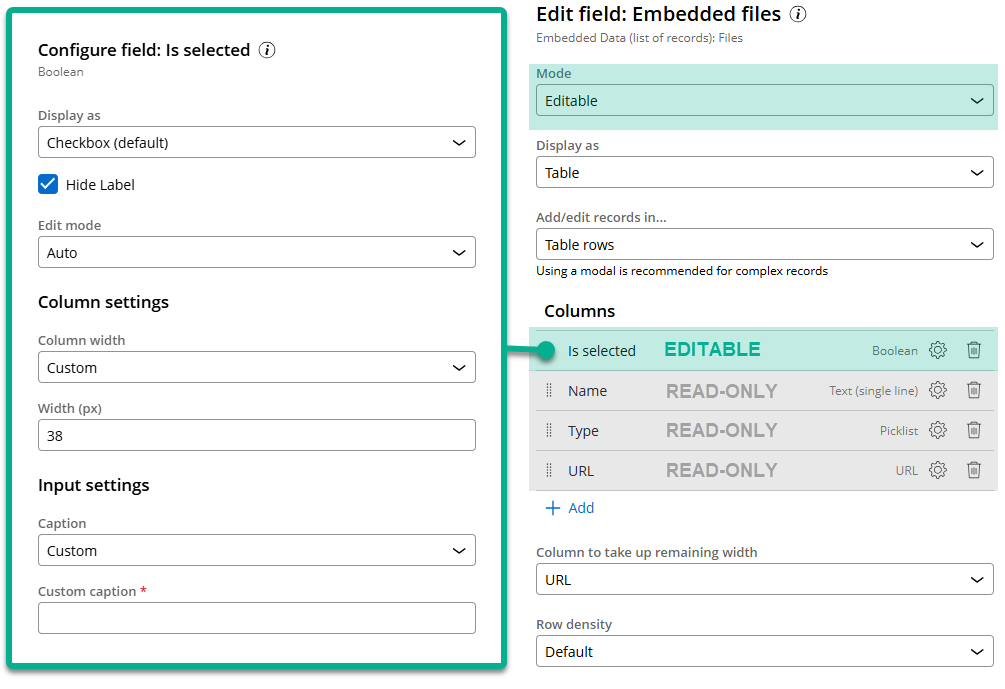Delete the URL column
1005x689 pixels.
point(974,470)
